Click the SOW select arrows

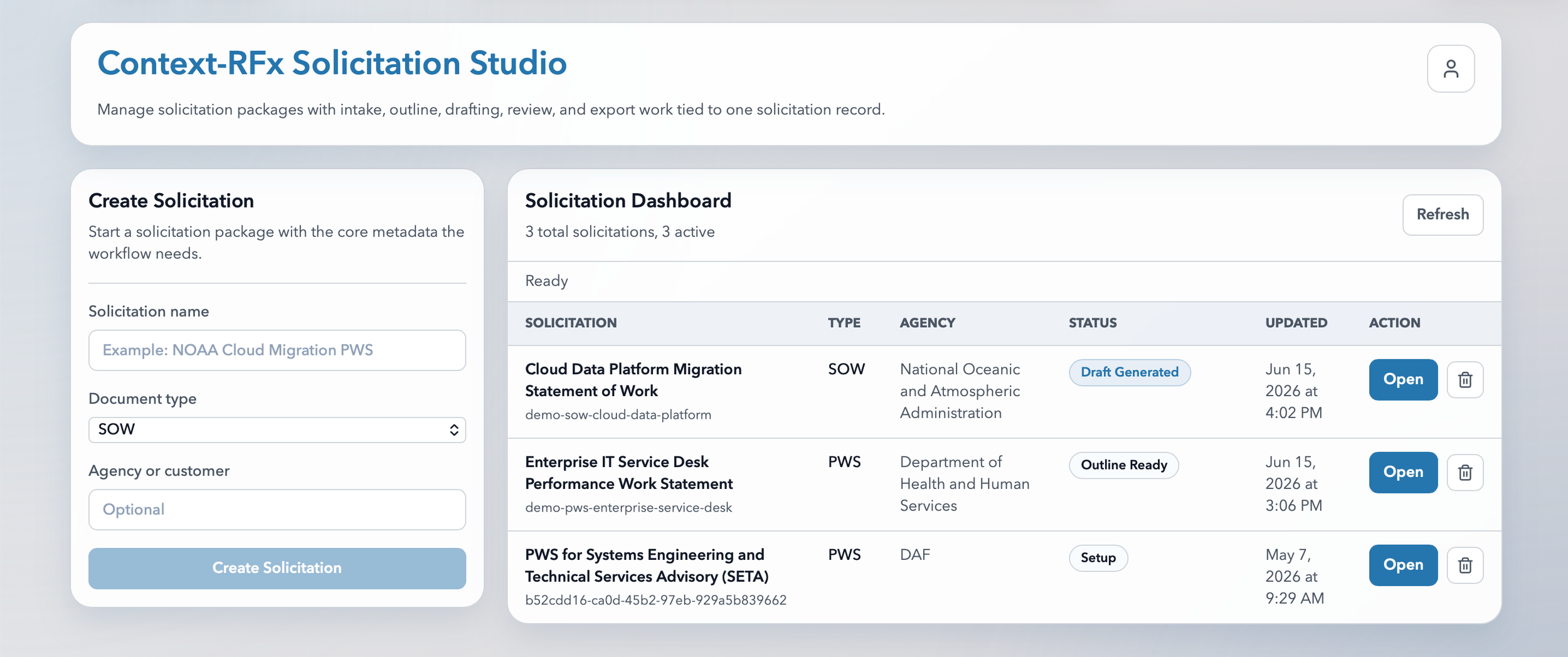pyautogui.click(x=453, y=429)
